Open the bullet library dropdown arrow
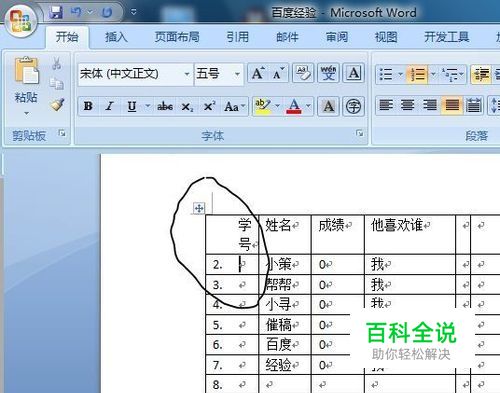Image resolution: width=500 pixels, height=393 pixels. click(x=401, y=74)
